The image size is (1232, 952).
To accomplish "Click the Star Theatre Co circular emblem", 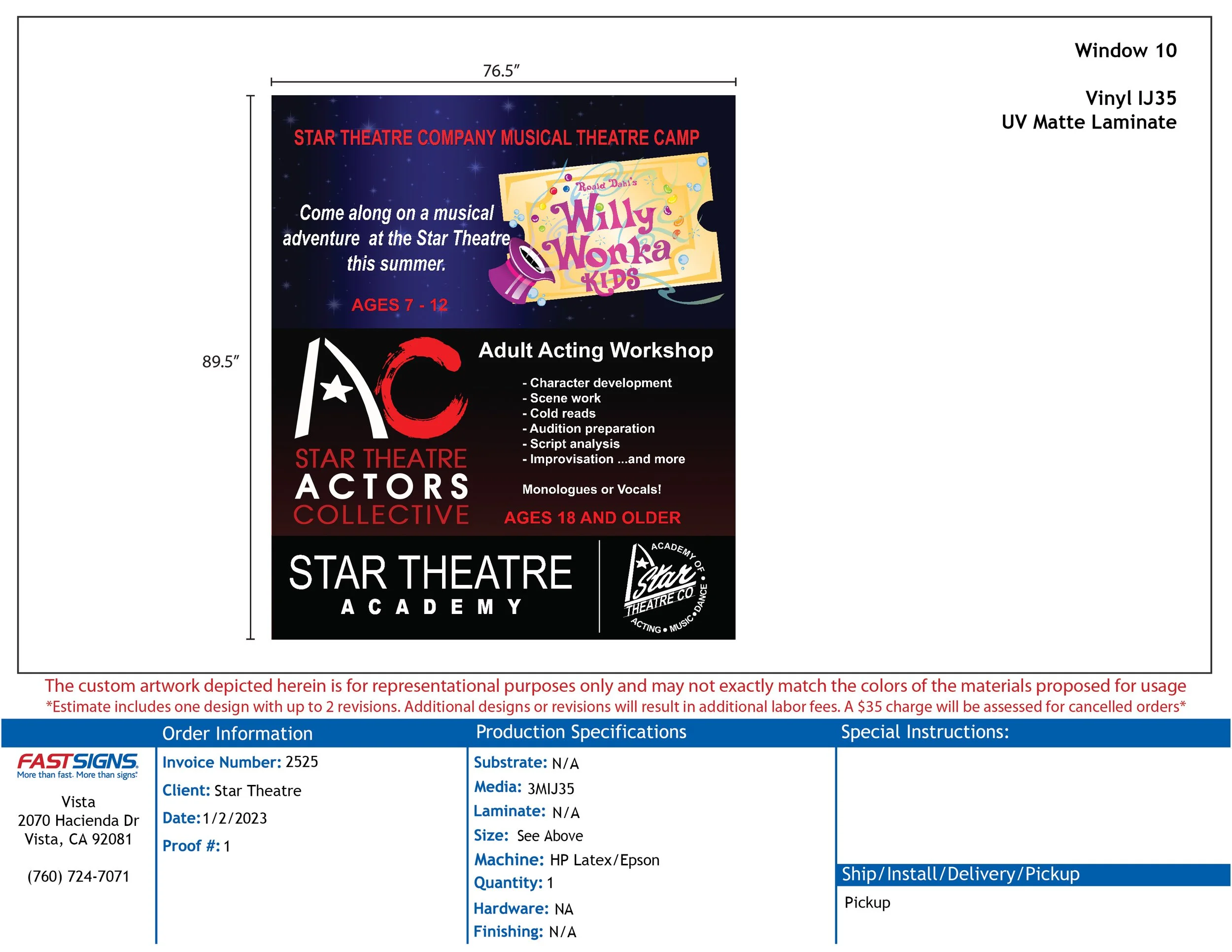I will [666, 588].
